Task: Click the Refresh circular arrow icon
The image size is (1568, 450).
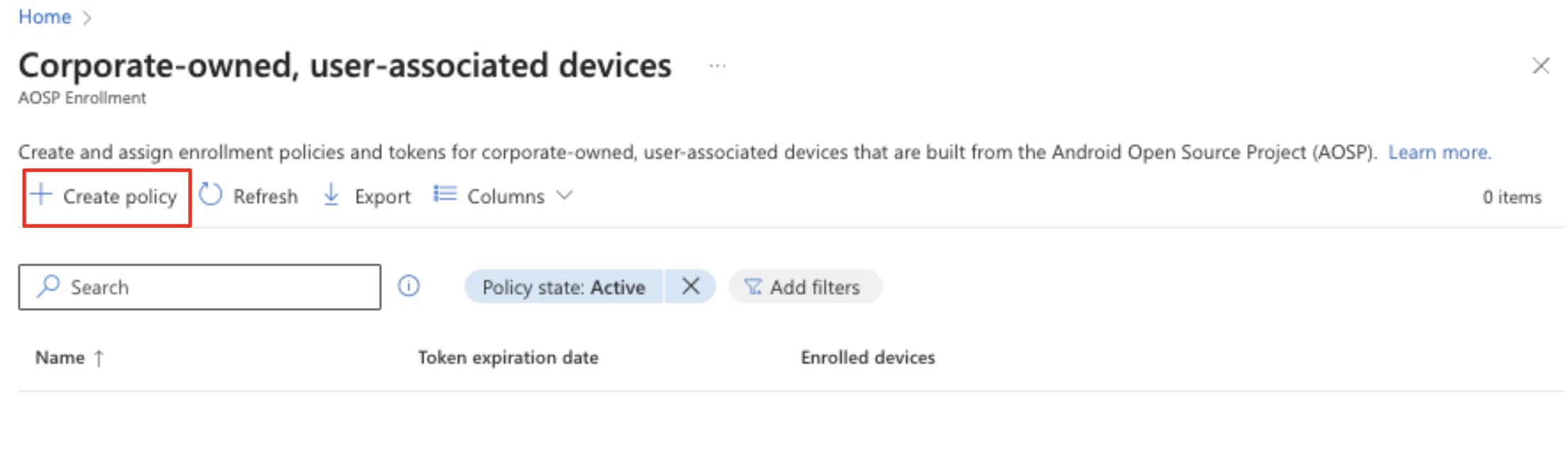Action: [x=210, y=194]
